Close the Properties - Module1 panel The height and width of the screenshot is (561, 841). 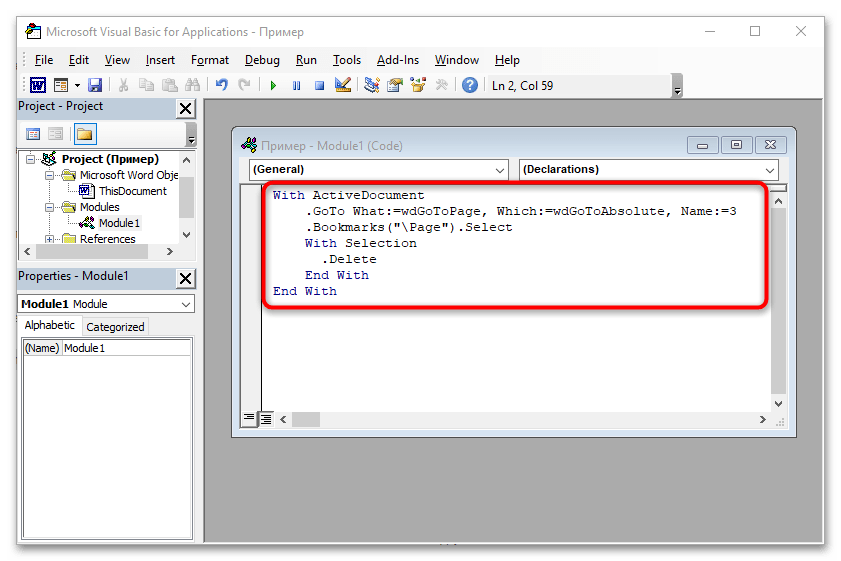pyautogui.click(x=186, y=277)
